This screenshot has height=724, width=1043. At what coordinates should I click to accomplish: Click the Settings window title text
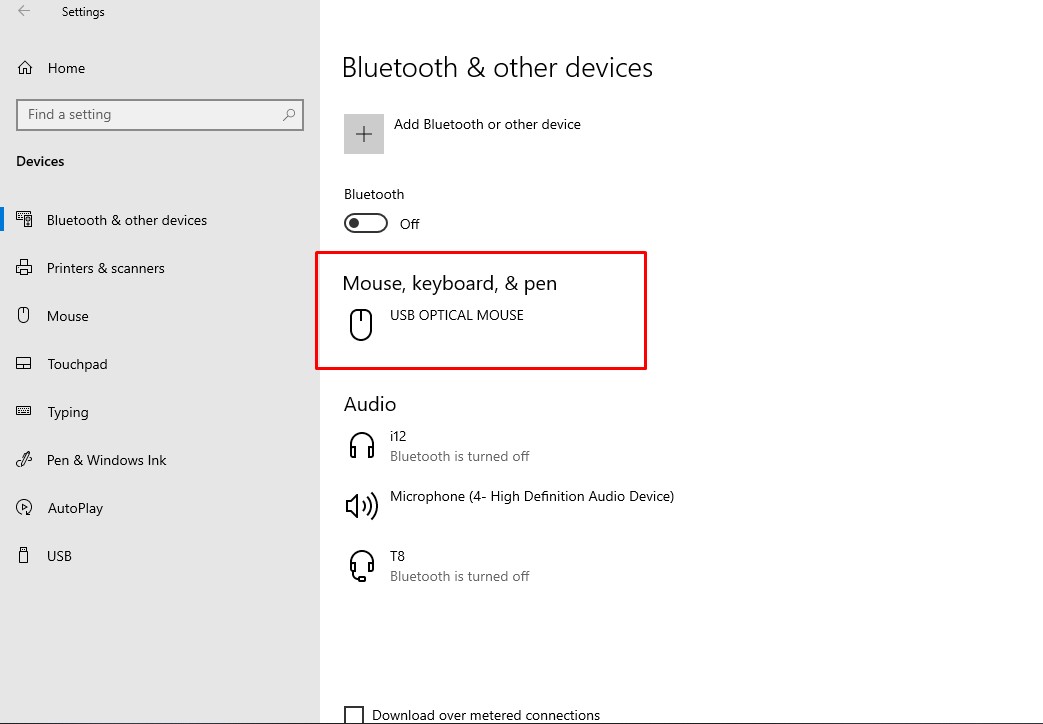(83, 12)
